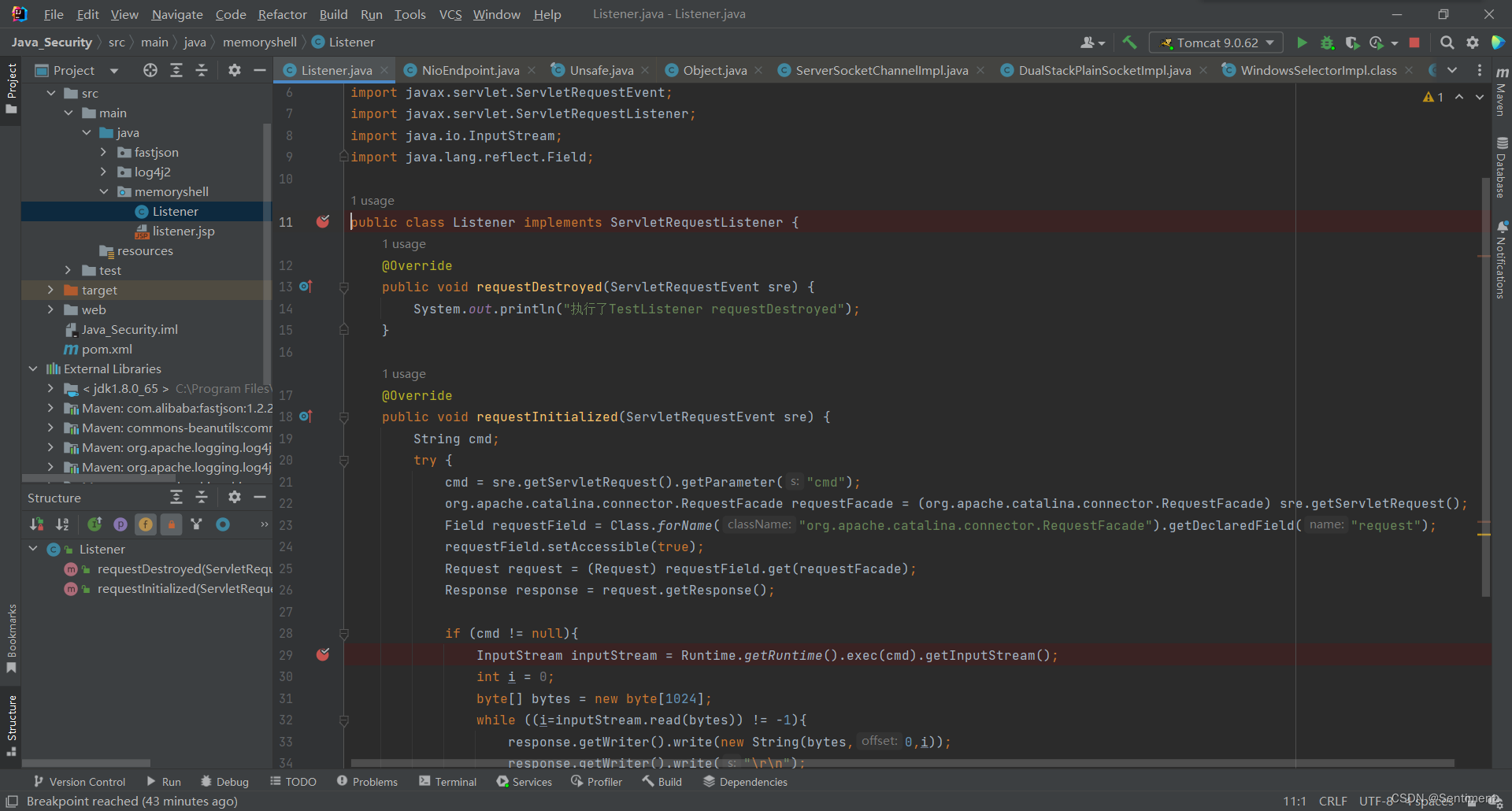Open Project panel options gear
The image size is (1512, 811).
coord(234,70)
